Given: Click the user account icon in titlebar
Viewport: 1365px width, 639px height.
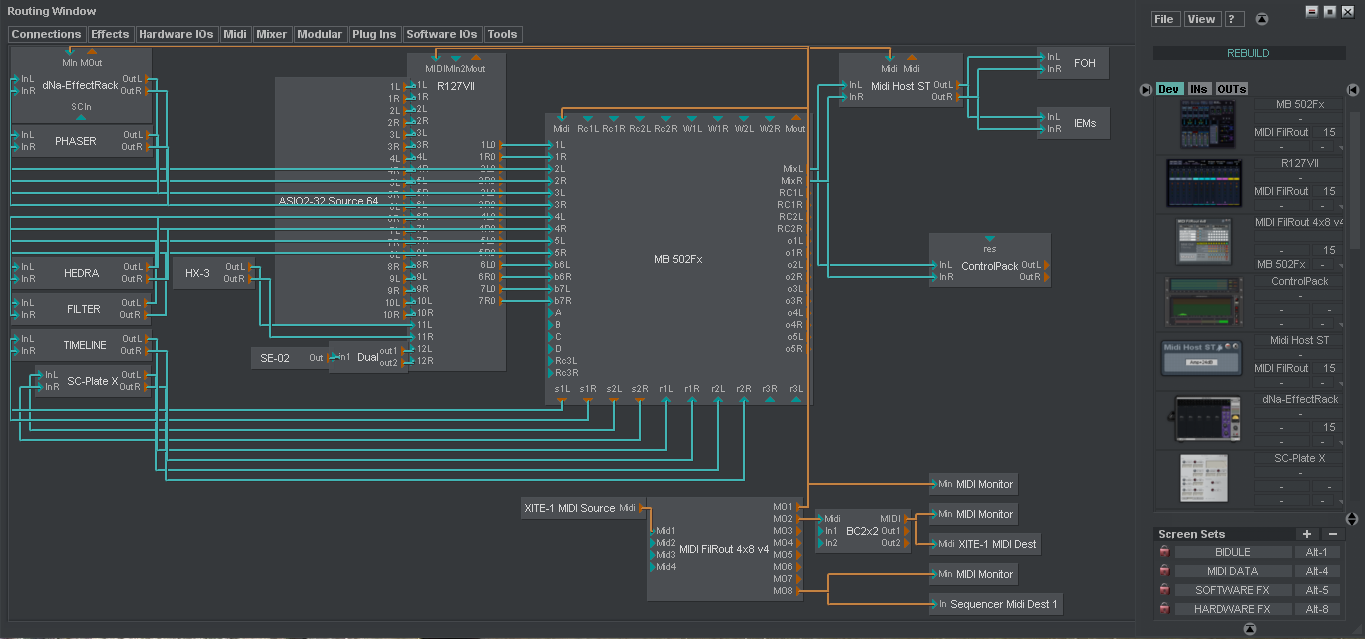Looking at the screenshot, I should tap(1262, 18).
